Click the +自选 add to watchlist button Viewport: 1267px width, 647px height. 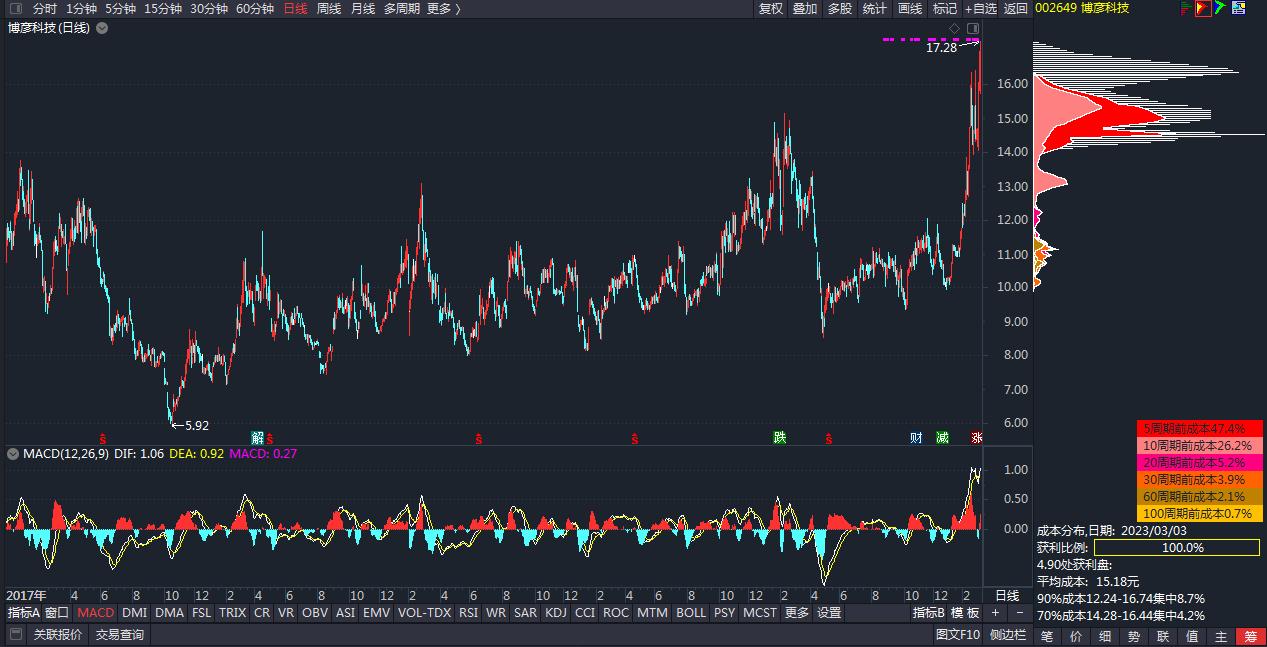(x=980, y=9)
